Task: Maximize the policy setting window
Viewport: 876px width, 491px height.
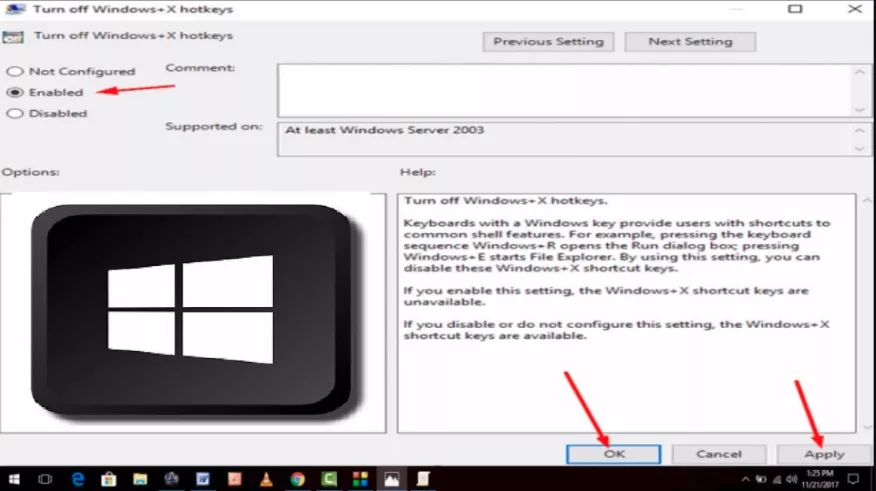Action: [795, 9]
